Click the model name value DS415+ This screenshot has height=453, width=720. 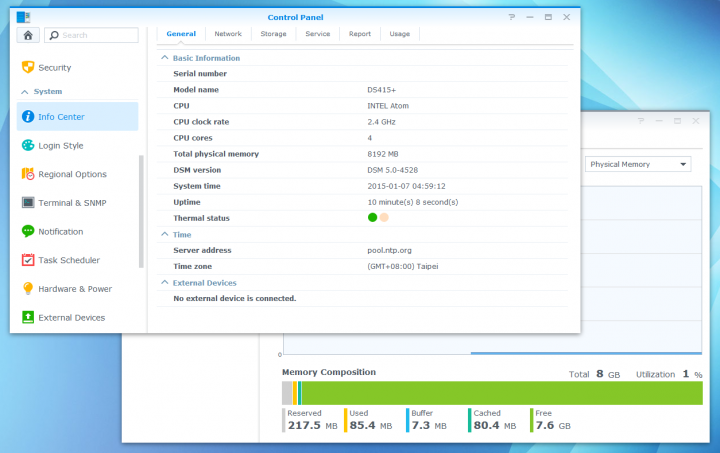tap(381, 90)
